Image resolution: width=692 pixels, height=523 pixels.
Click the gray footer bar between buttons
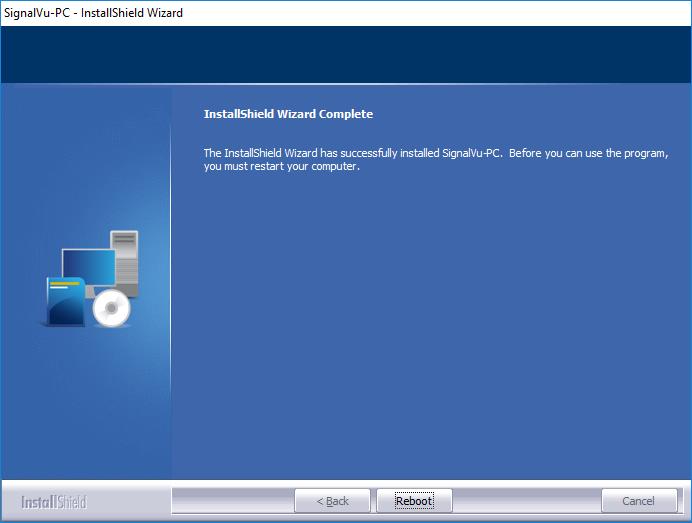tap(526, 501)
